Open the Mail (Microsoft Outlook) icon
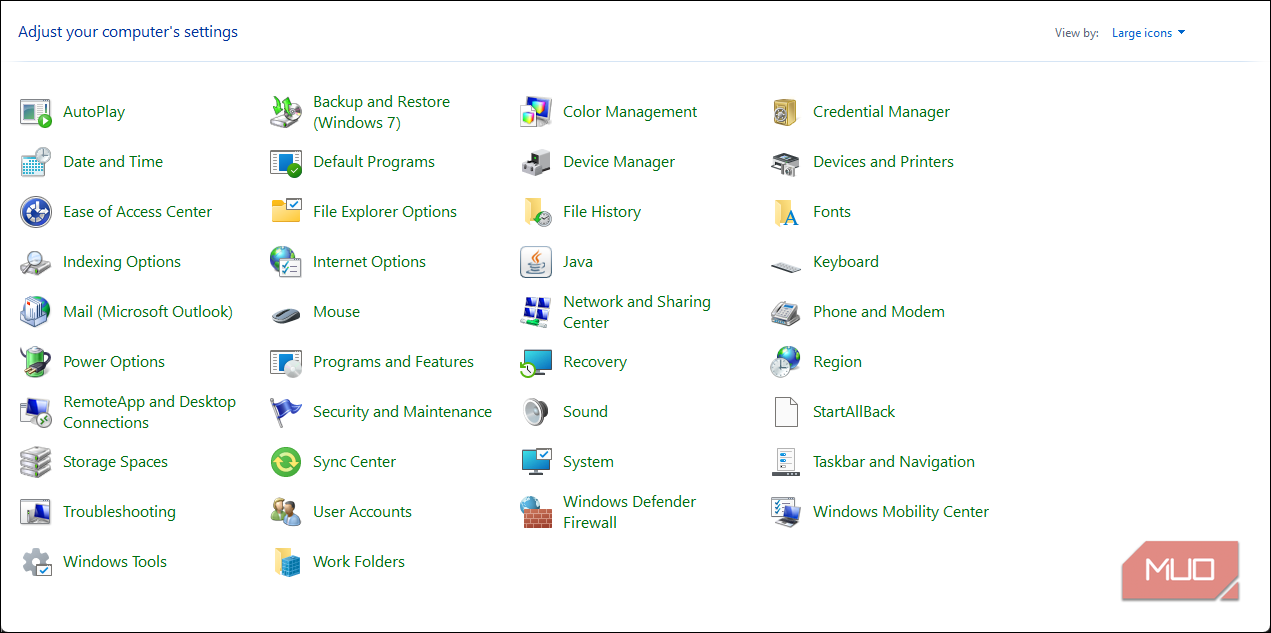1271x633 pixels. click(x=36, y=312)
